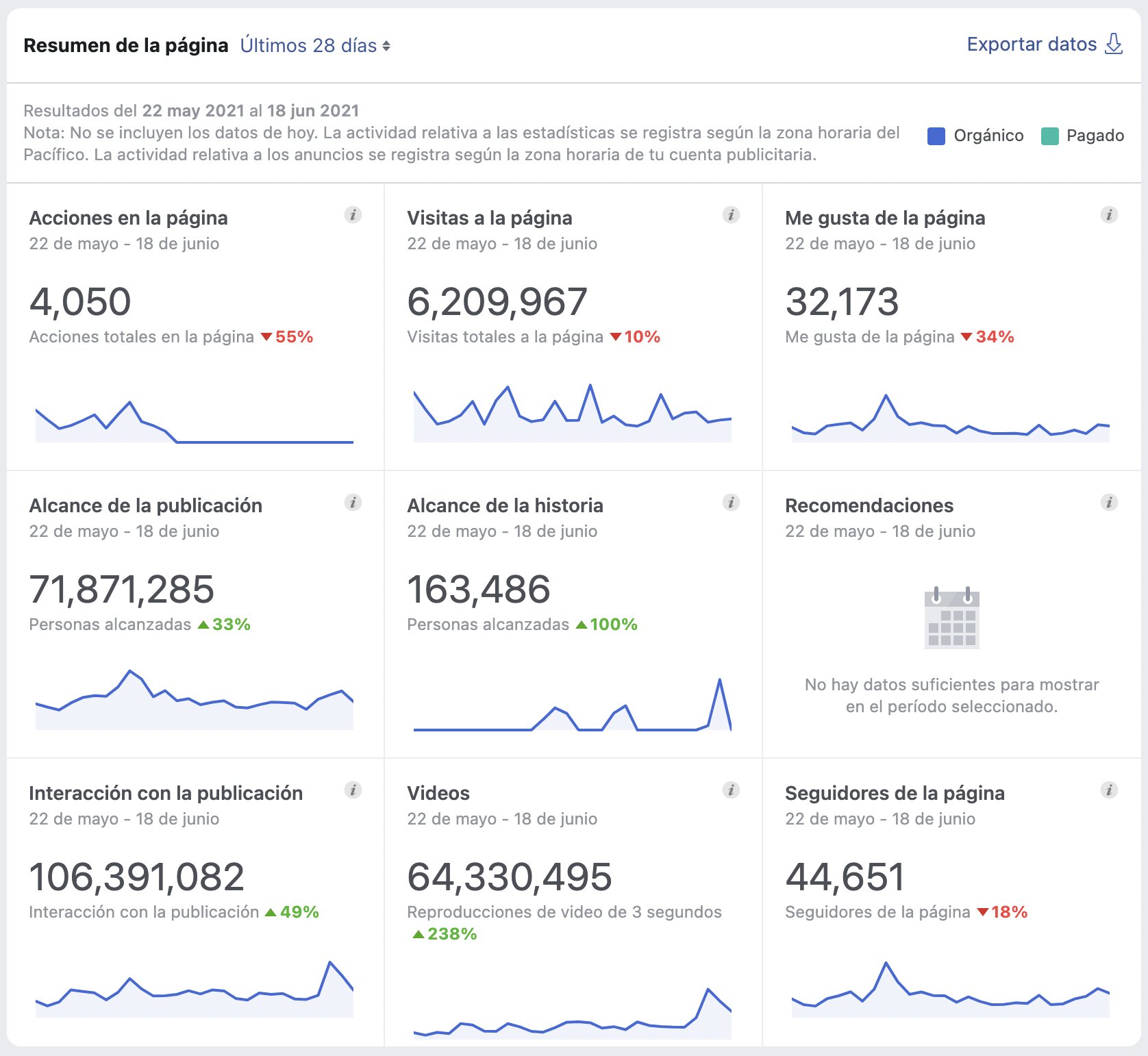The height and width of the screenshot is (1056, 1148).
Task: Click info icon on Recomendaciones card
Action: point(1109,503)
